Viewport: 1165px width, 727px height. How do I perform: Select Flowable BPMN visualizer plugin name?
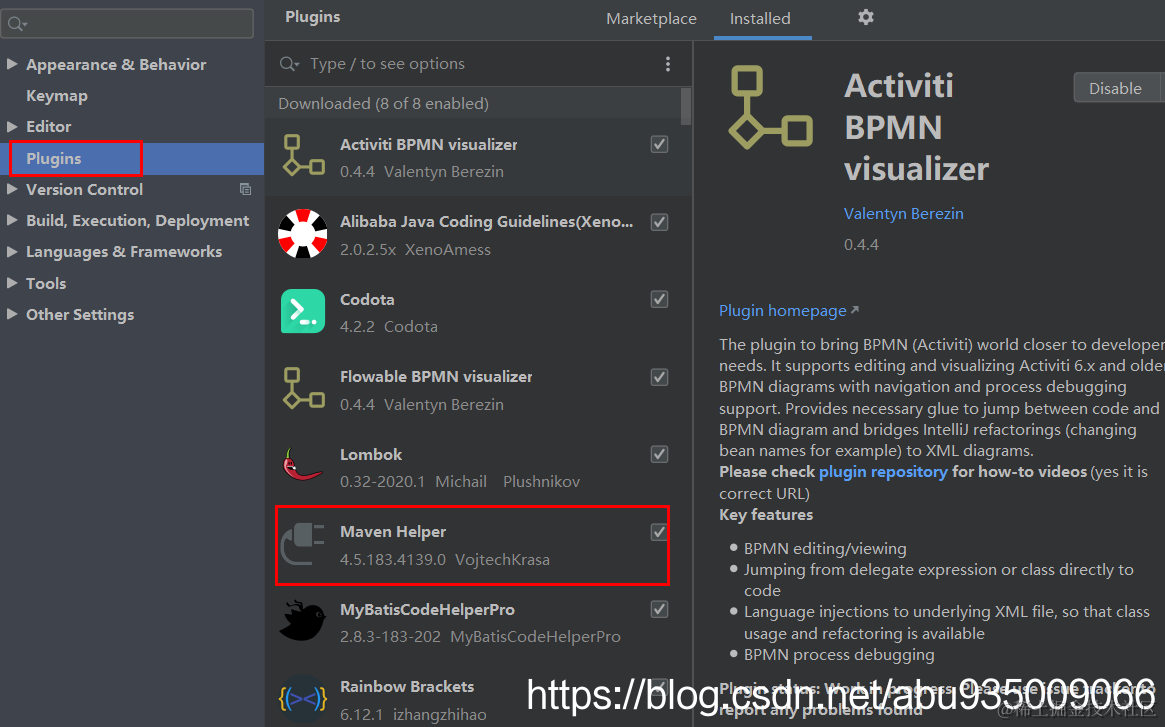436,377
